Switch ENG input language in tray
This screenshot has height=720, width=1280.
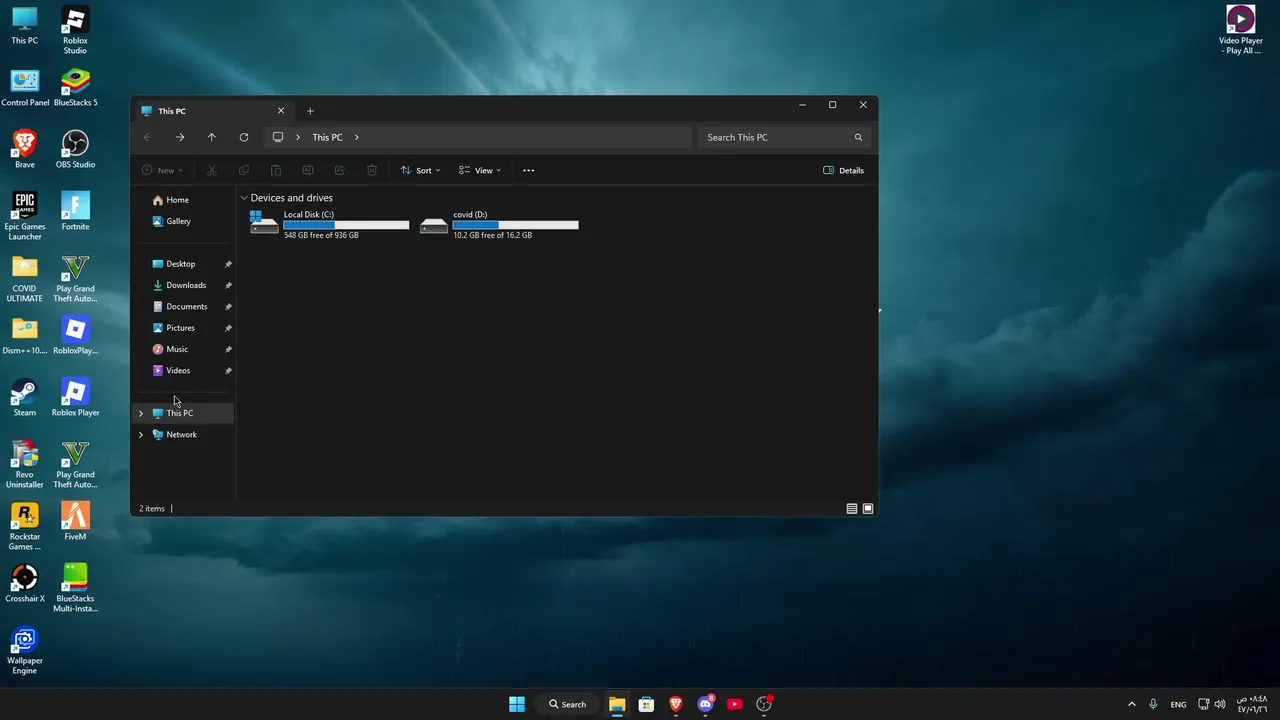[1178, 704]
